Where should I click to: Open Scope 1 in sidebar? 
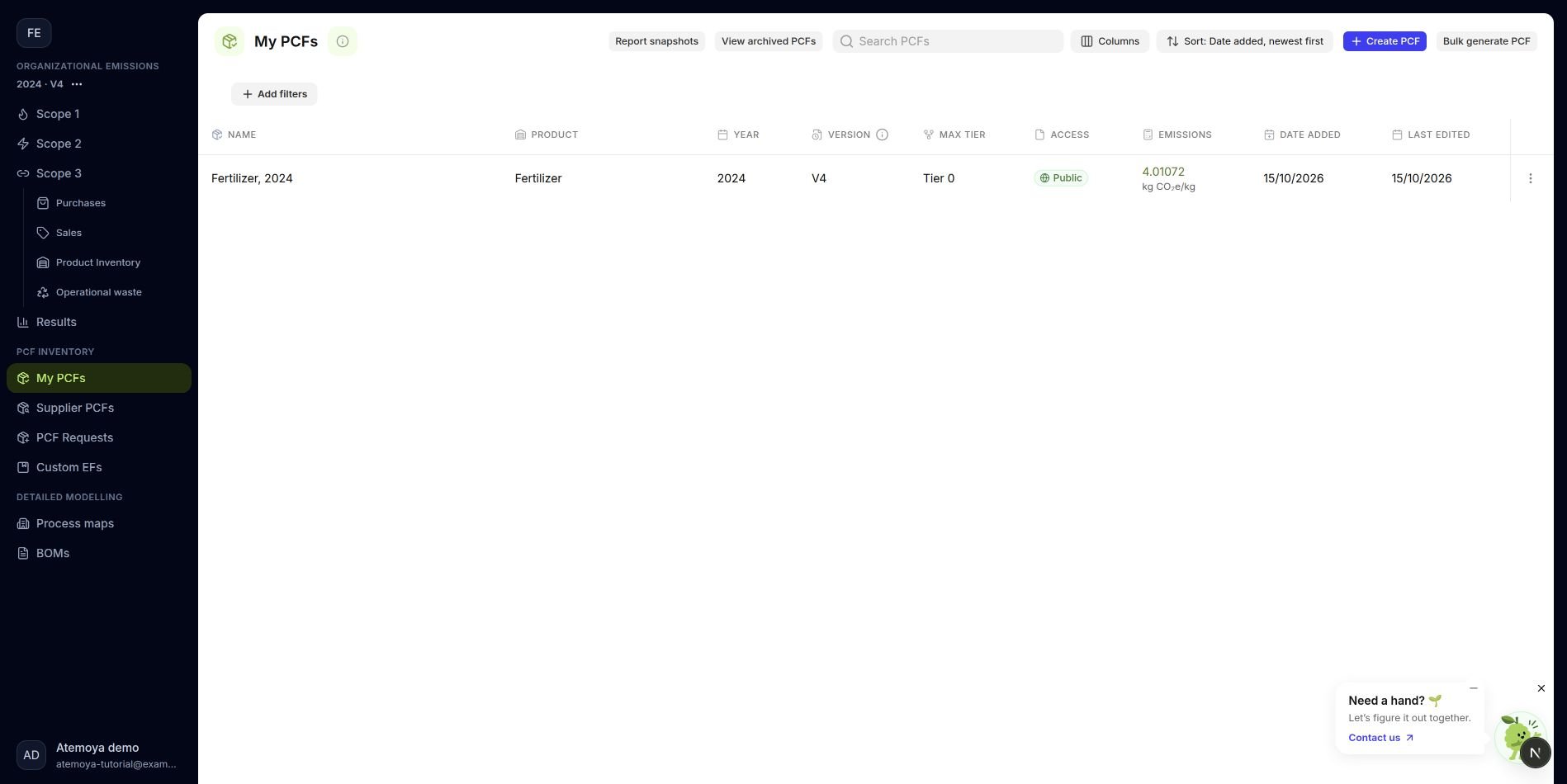click(99, 114)
